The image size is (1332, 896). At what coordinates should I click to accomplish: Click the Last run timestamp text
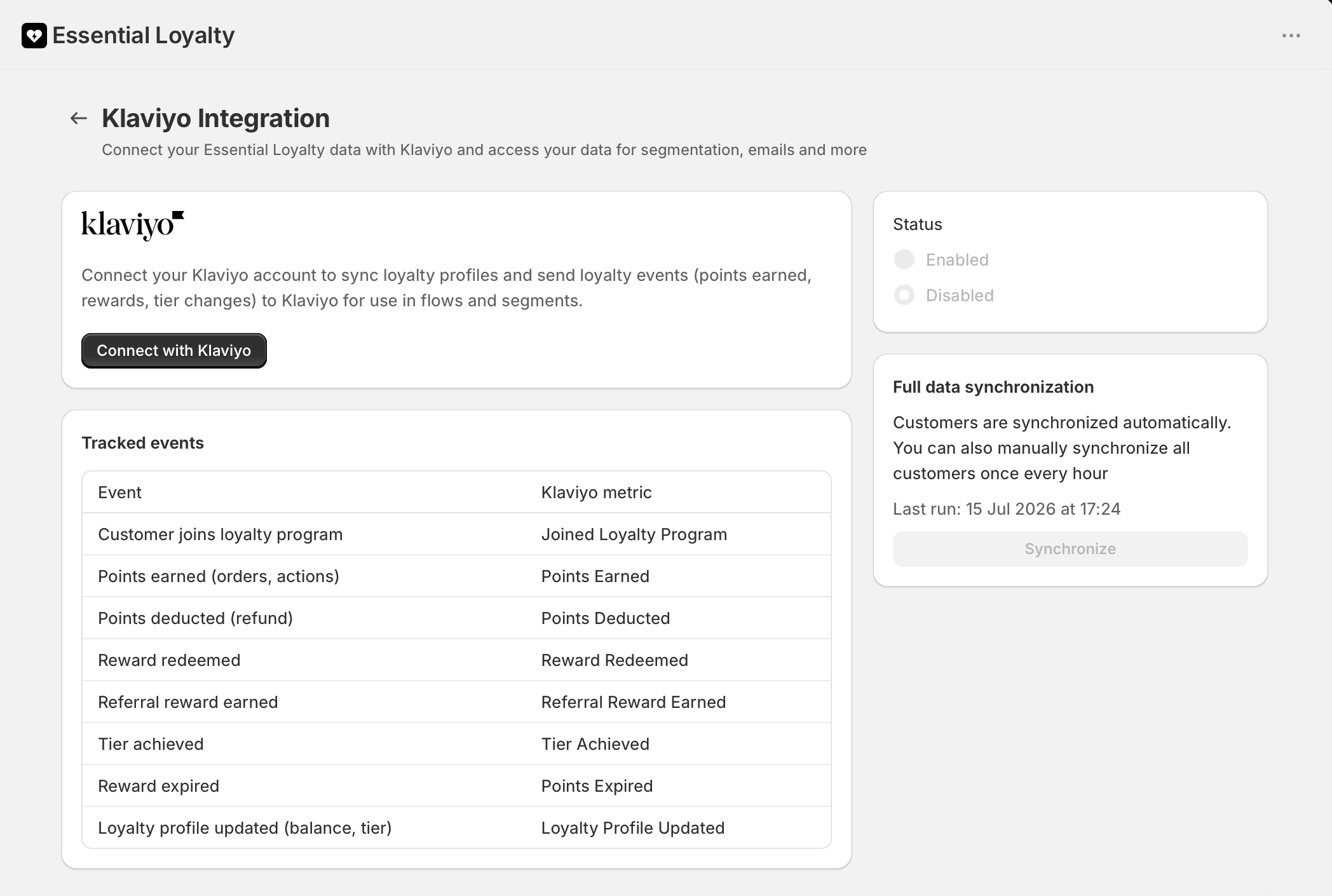(1007, 509)
